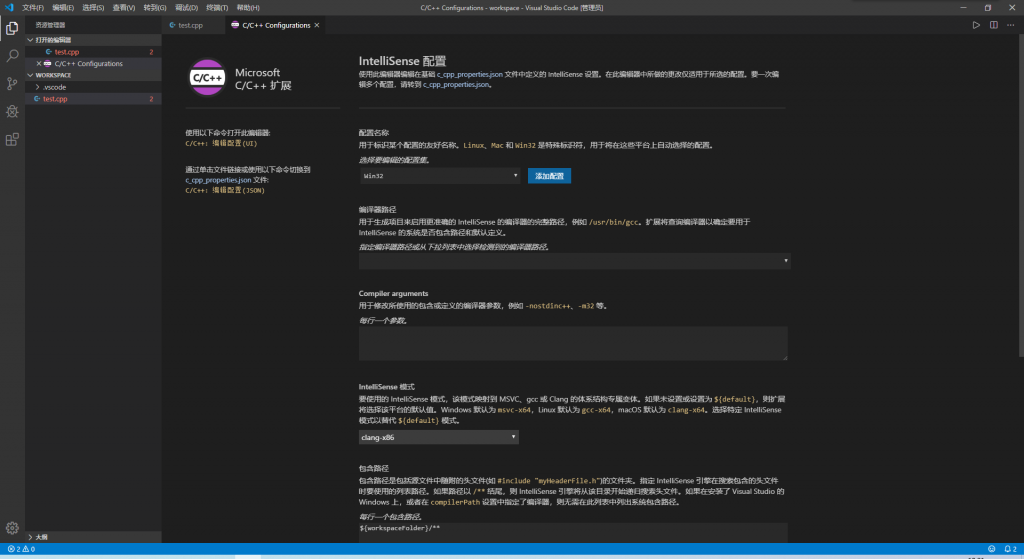Switch to the test.cpp tab
This screenshot has height=559, width=1024.
point(190,25)
